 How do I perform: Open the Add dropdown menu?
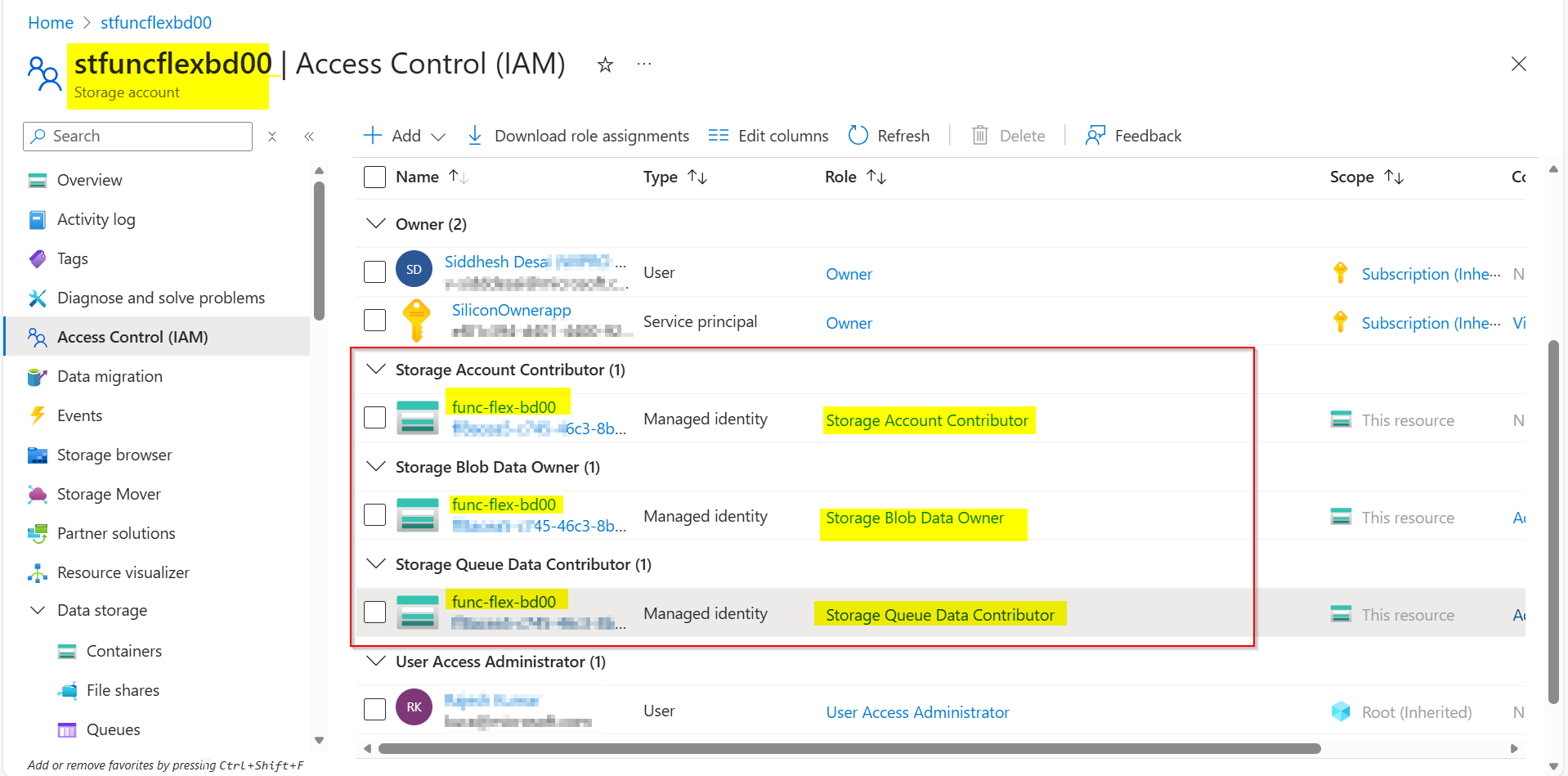coord(405,136)
